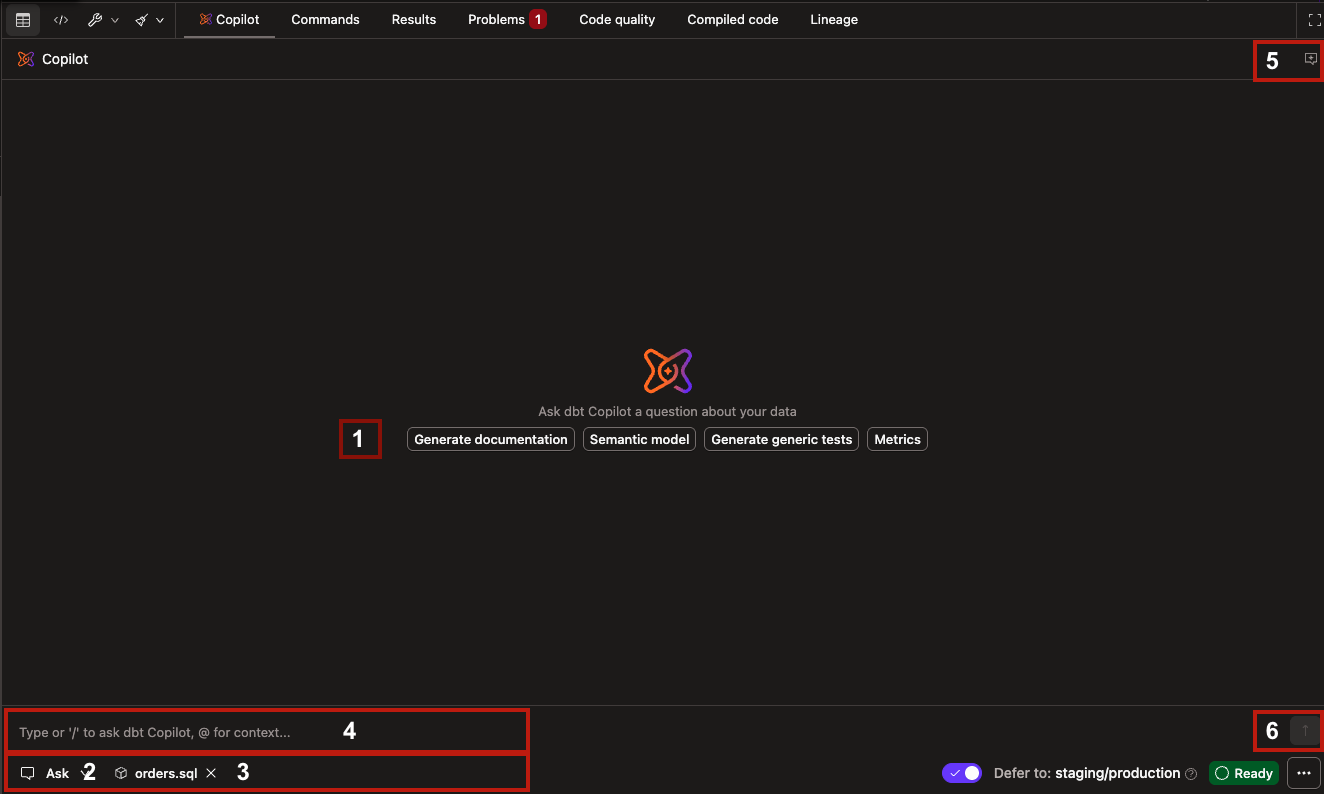
Task: Toggle the Defer to staging/production switch
Action: (x=961, y=772)
